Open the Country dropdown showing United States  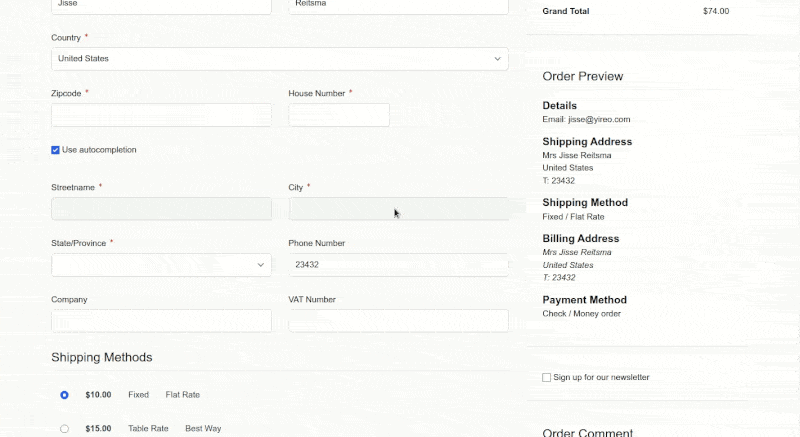[x=279, y=59]
